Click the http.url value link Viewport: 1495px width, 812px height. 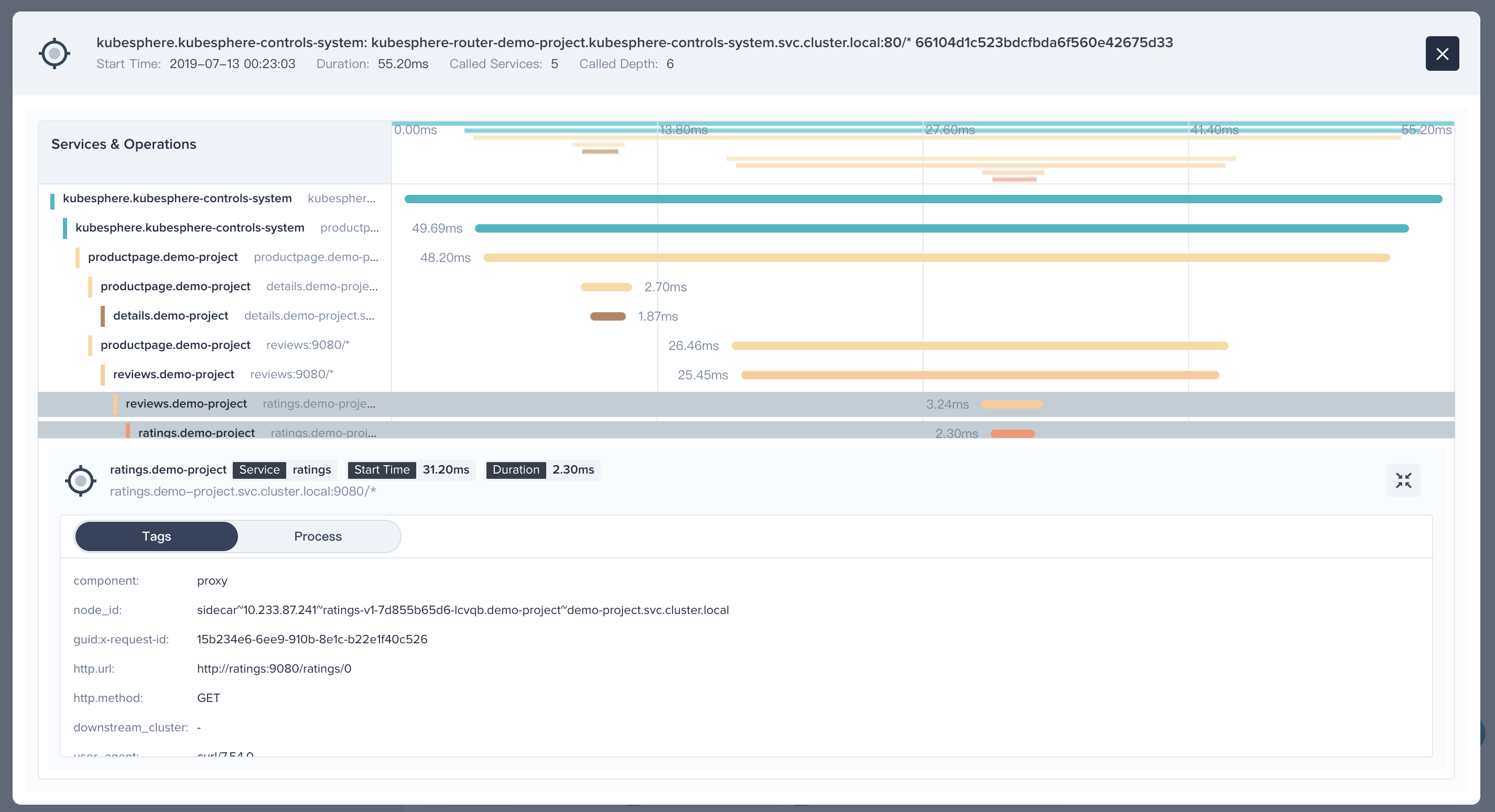point(274,668)
